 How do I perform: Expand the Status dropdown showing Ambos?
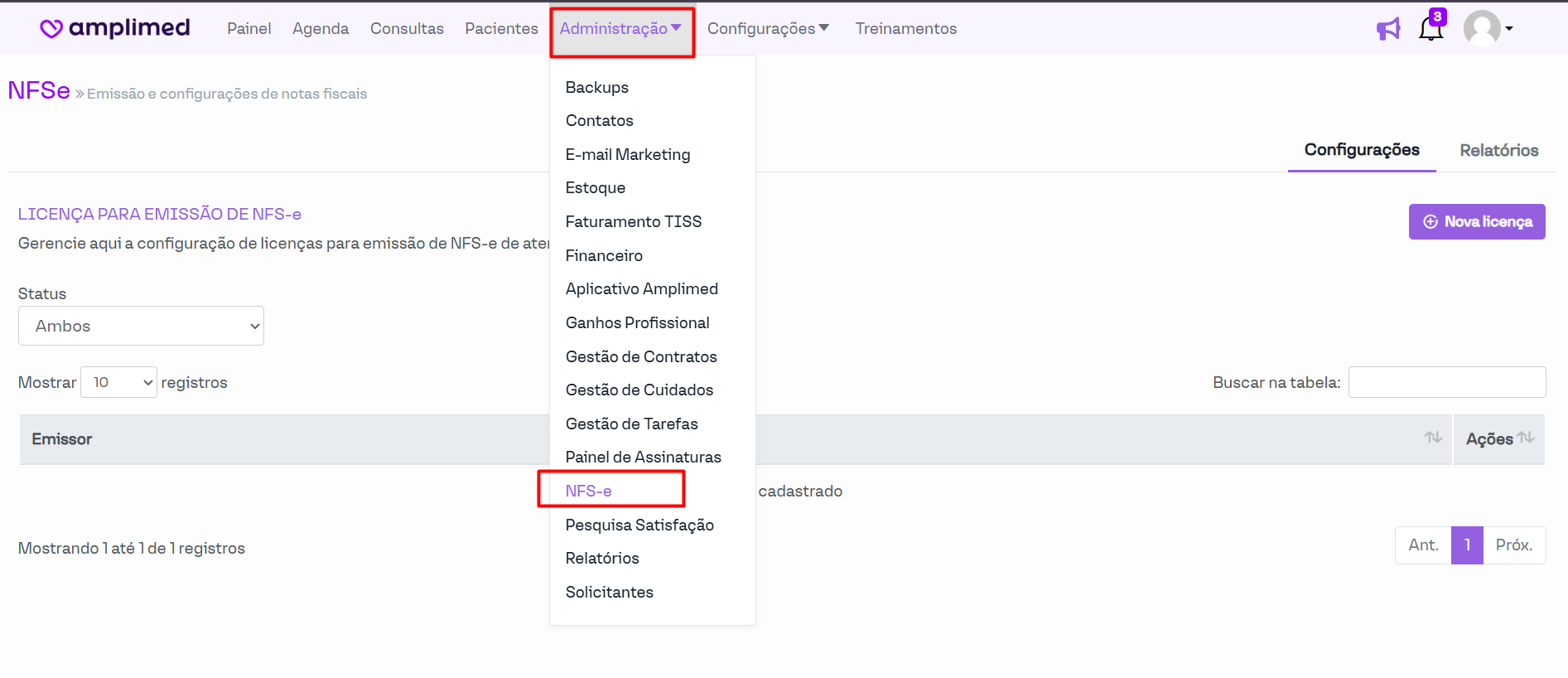click(x=141, y=326)
